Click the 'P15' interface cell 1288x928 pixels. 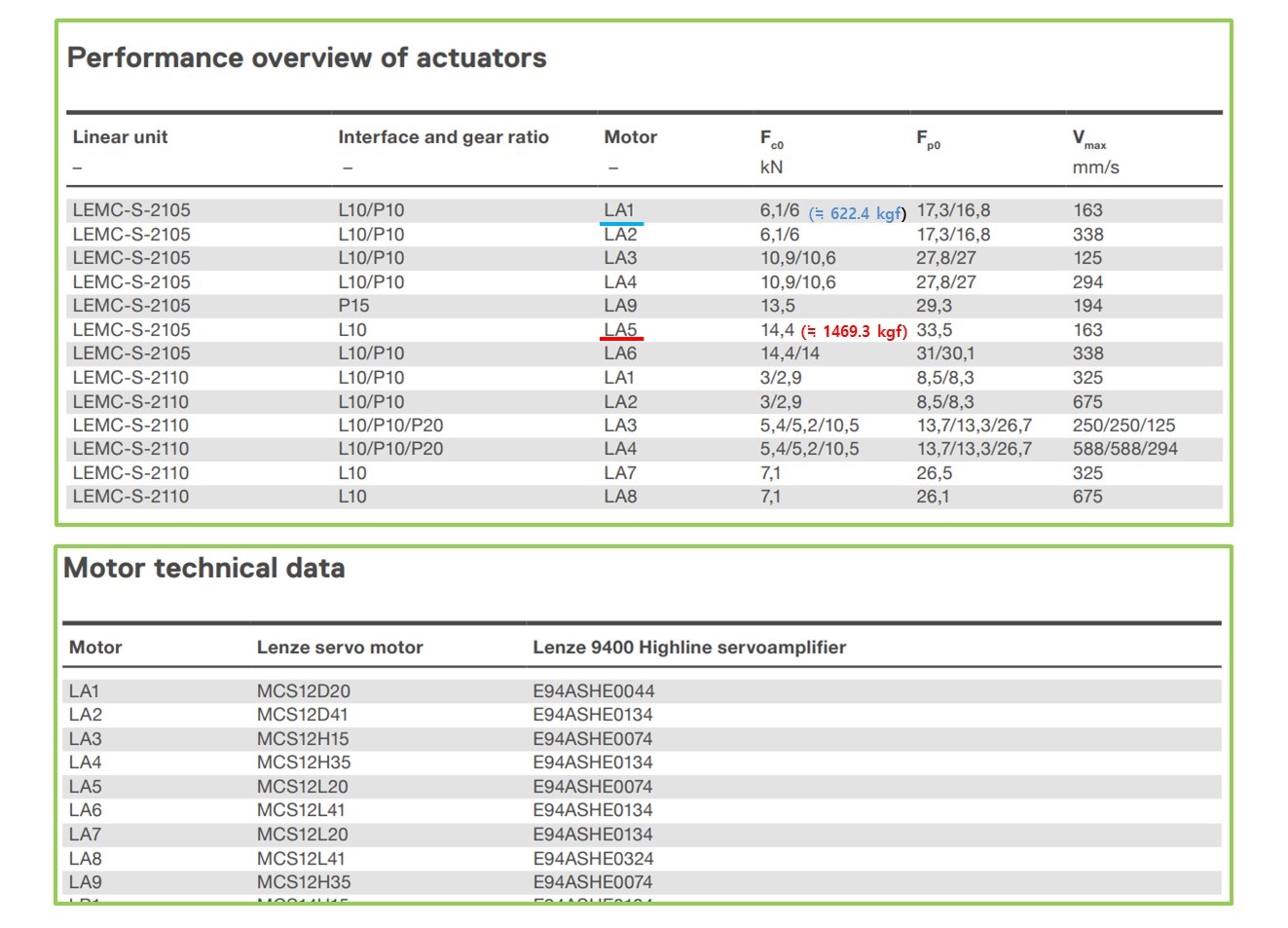pos(353,306)
